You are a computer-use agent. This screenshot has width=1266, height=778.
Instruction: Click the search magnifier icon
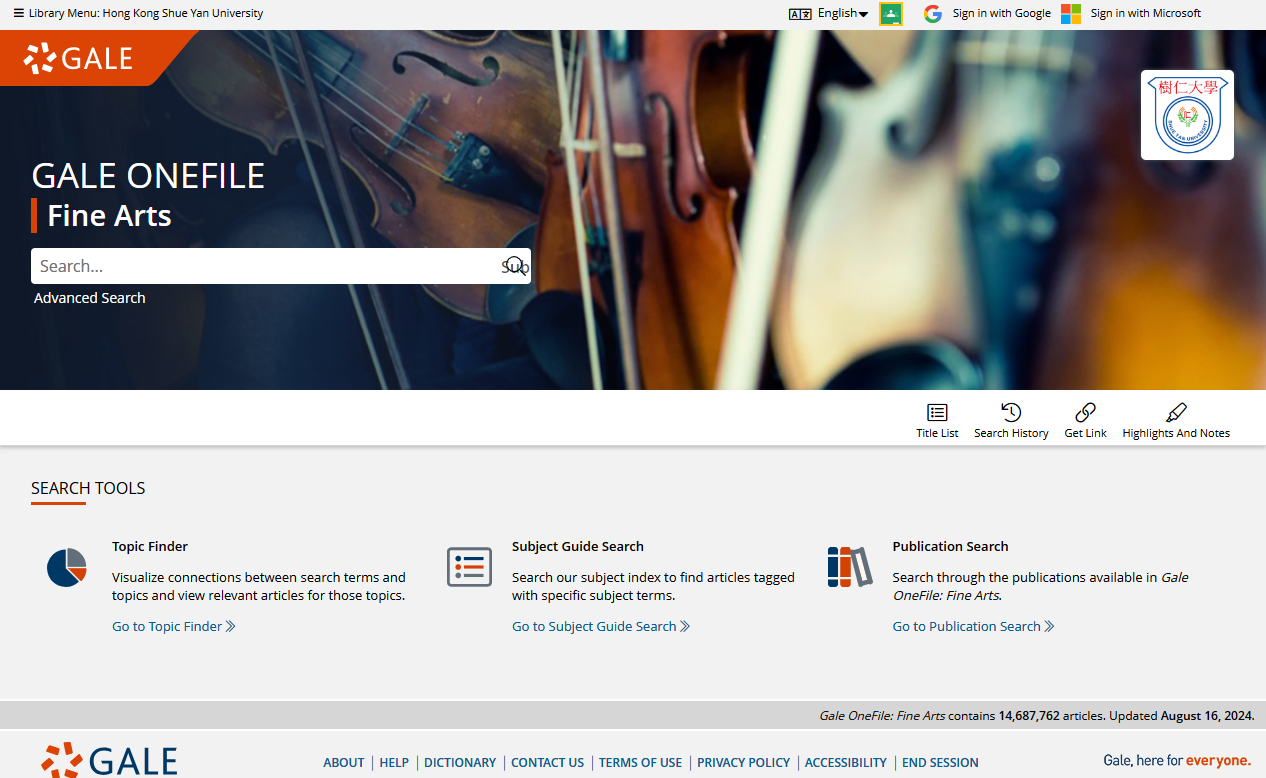point(514,266)
